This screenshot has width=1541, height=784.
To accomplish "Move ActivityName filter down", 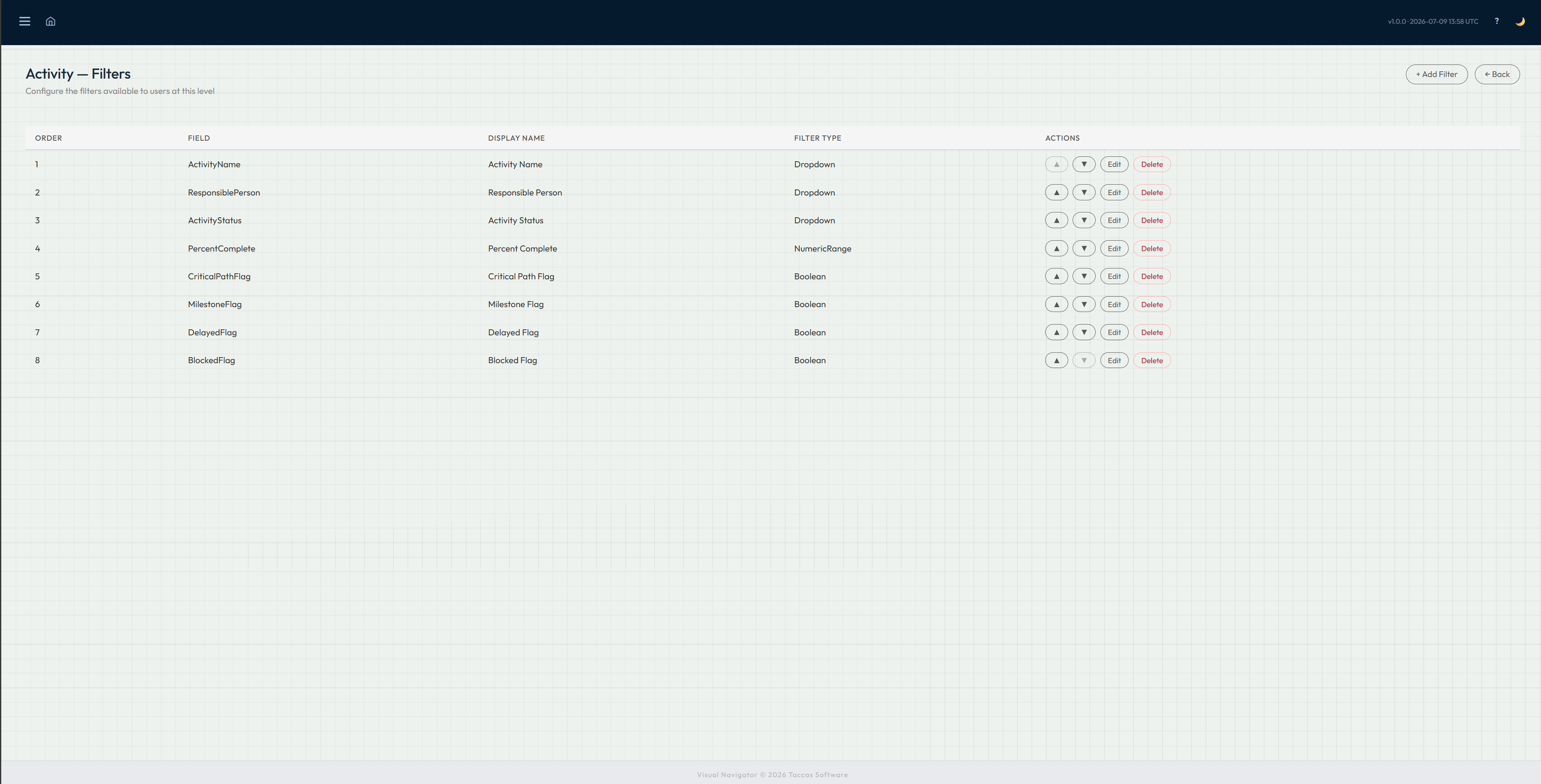I will click(x=1083, y=164).
